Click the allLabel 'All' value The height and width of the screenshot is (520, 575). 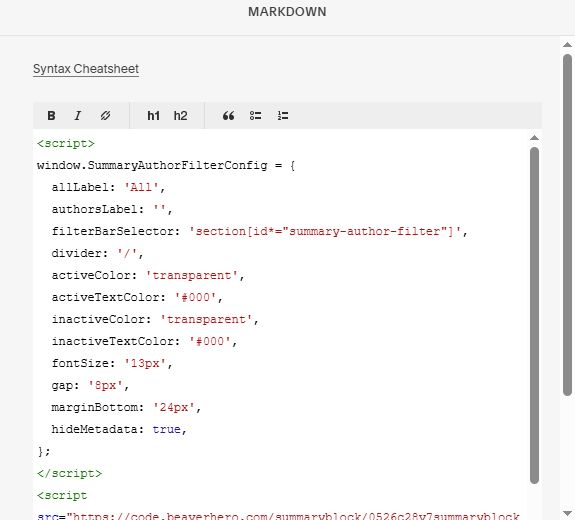point(141,187)
